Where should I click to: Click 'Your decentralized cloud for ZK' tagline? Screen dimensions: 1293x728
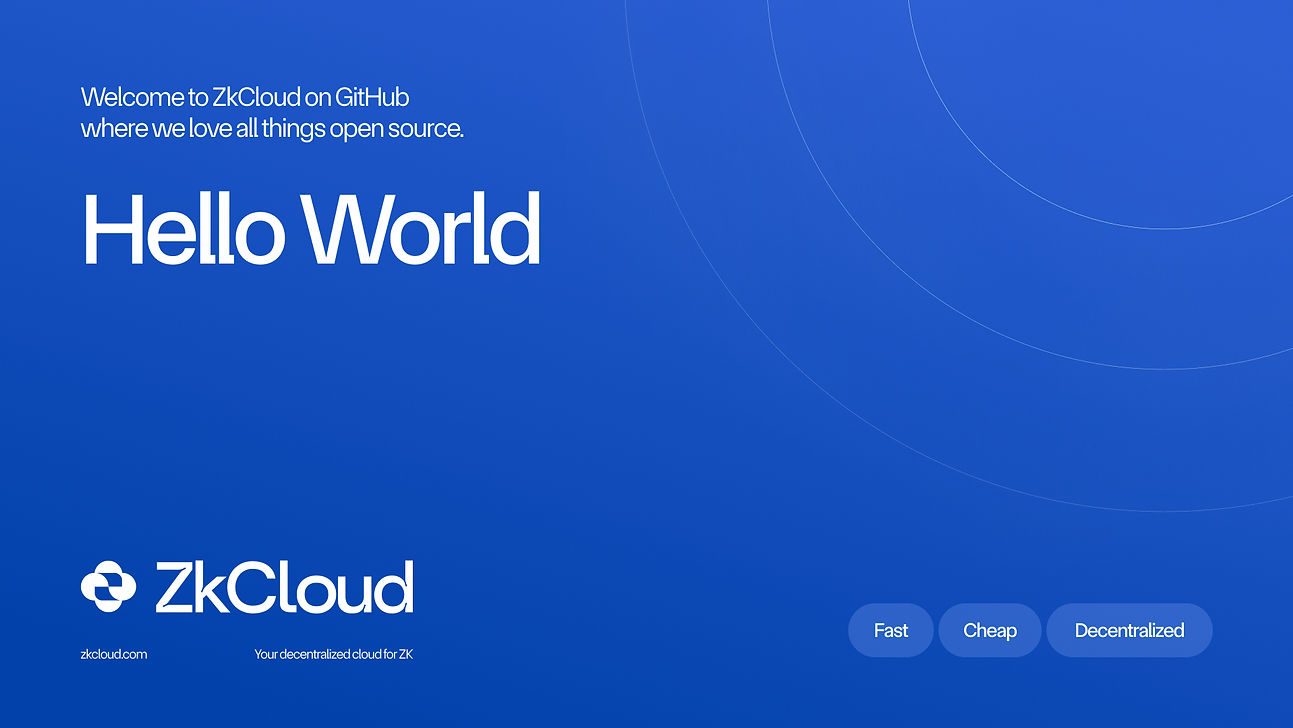[334, 654]
